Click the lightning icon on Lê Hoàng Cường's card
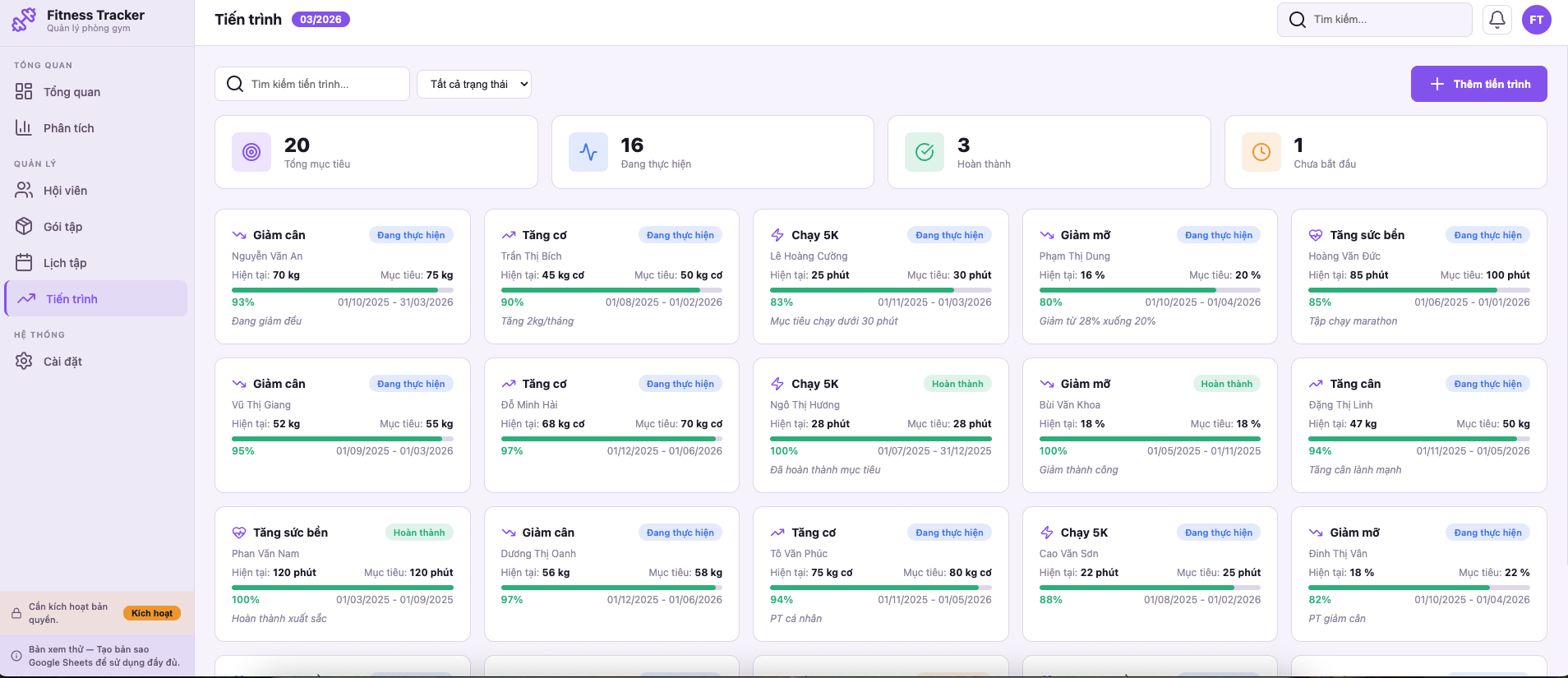The width and height of the screenshot is (1568, 678). (x=777, y=235)
